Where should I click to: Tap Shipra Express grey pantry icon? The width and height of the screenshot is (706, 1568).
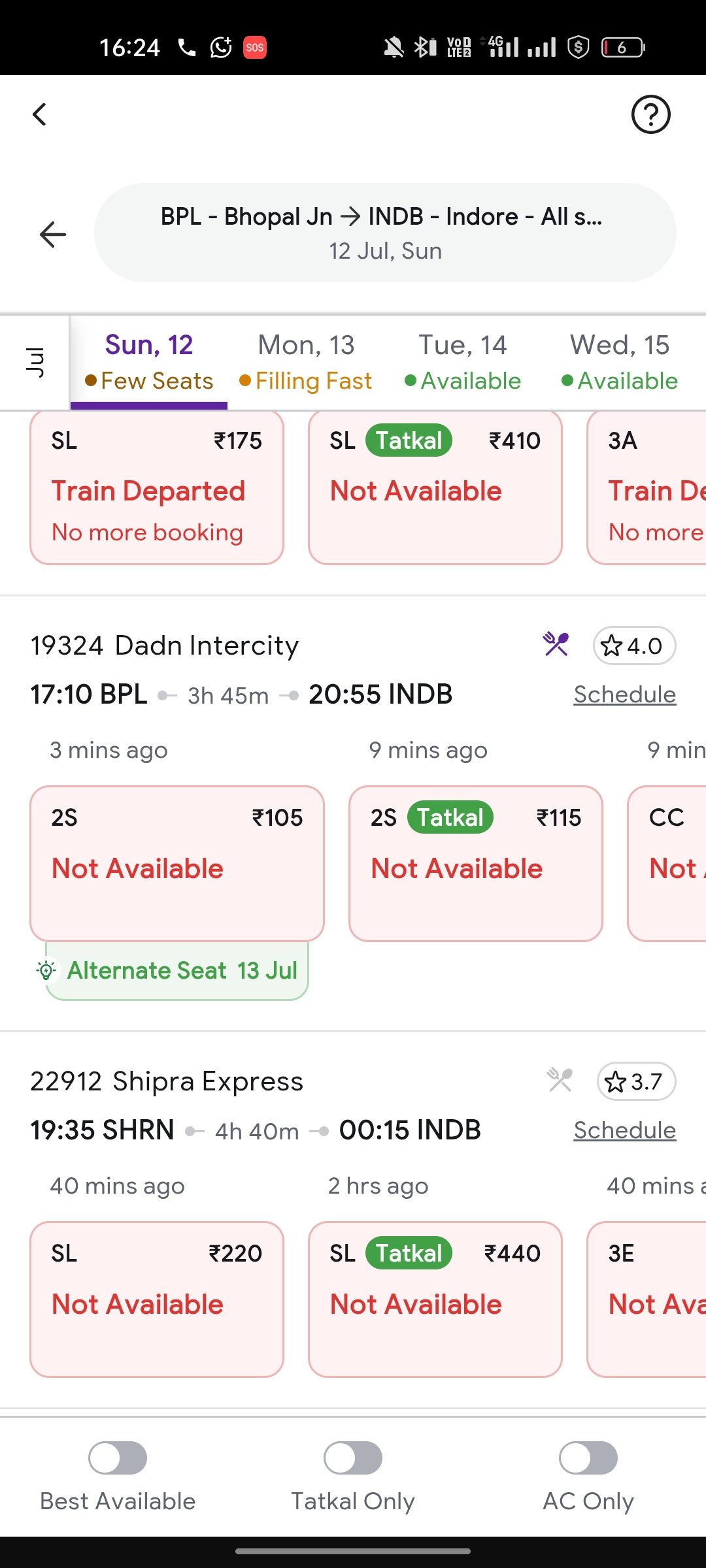[x=560, y=1081]
